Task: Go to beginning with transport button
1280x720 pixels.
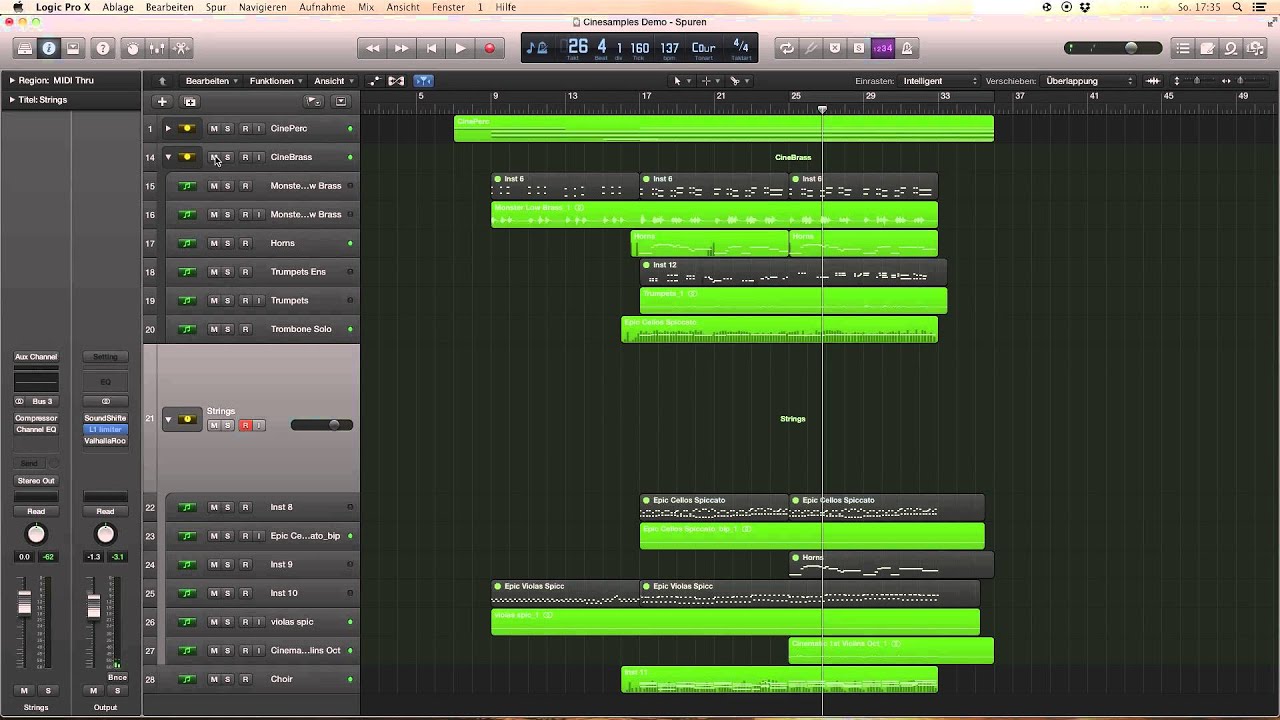Action: 431,48
